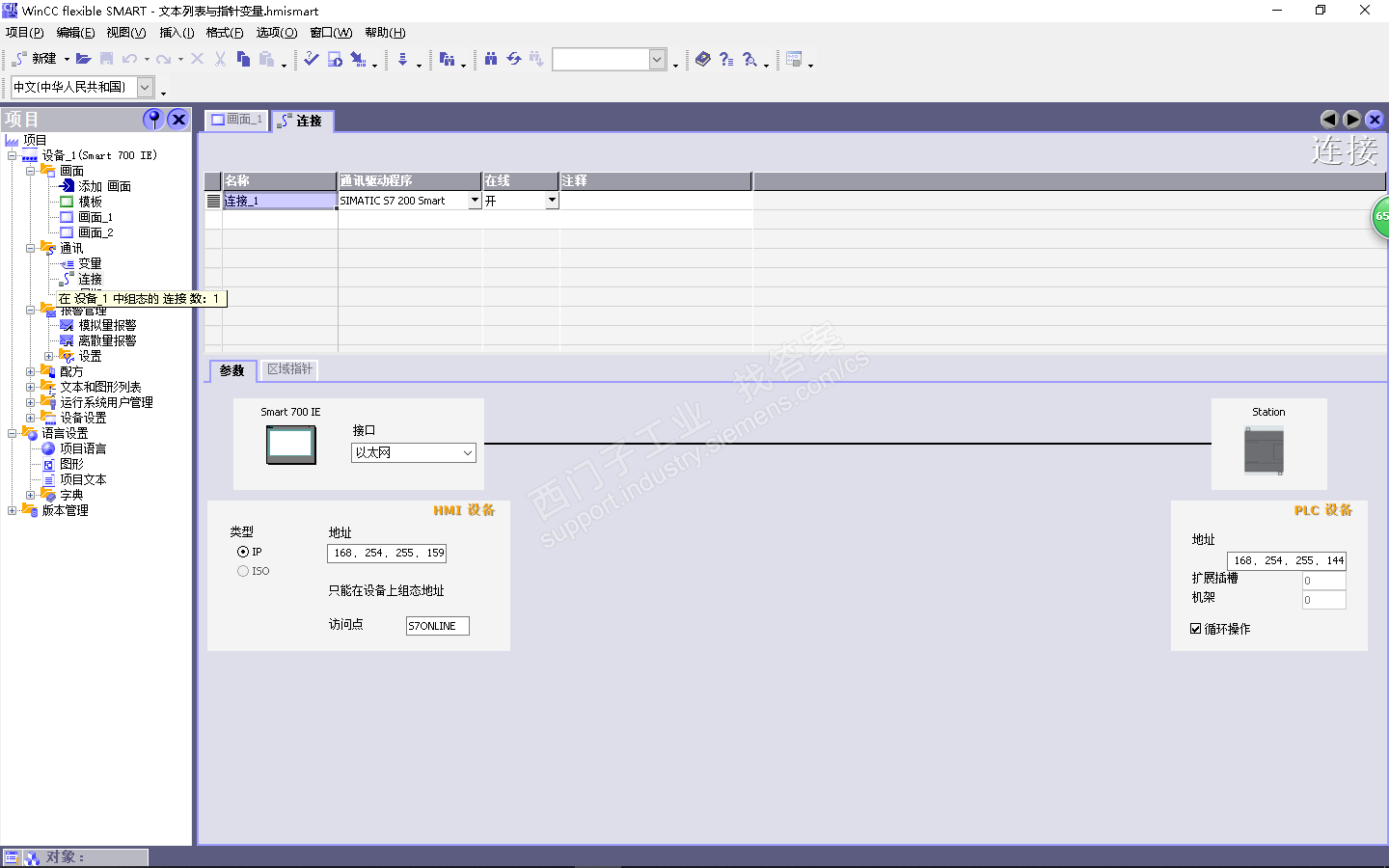
Task: Open the 窗口(W) menu
Action: 331,33
